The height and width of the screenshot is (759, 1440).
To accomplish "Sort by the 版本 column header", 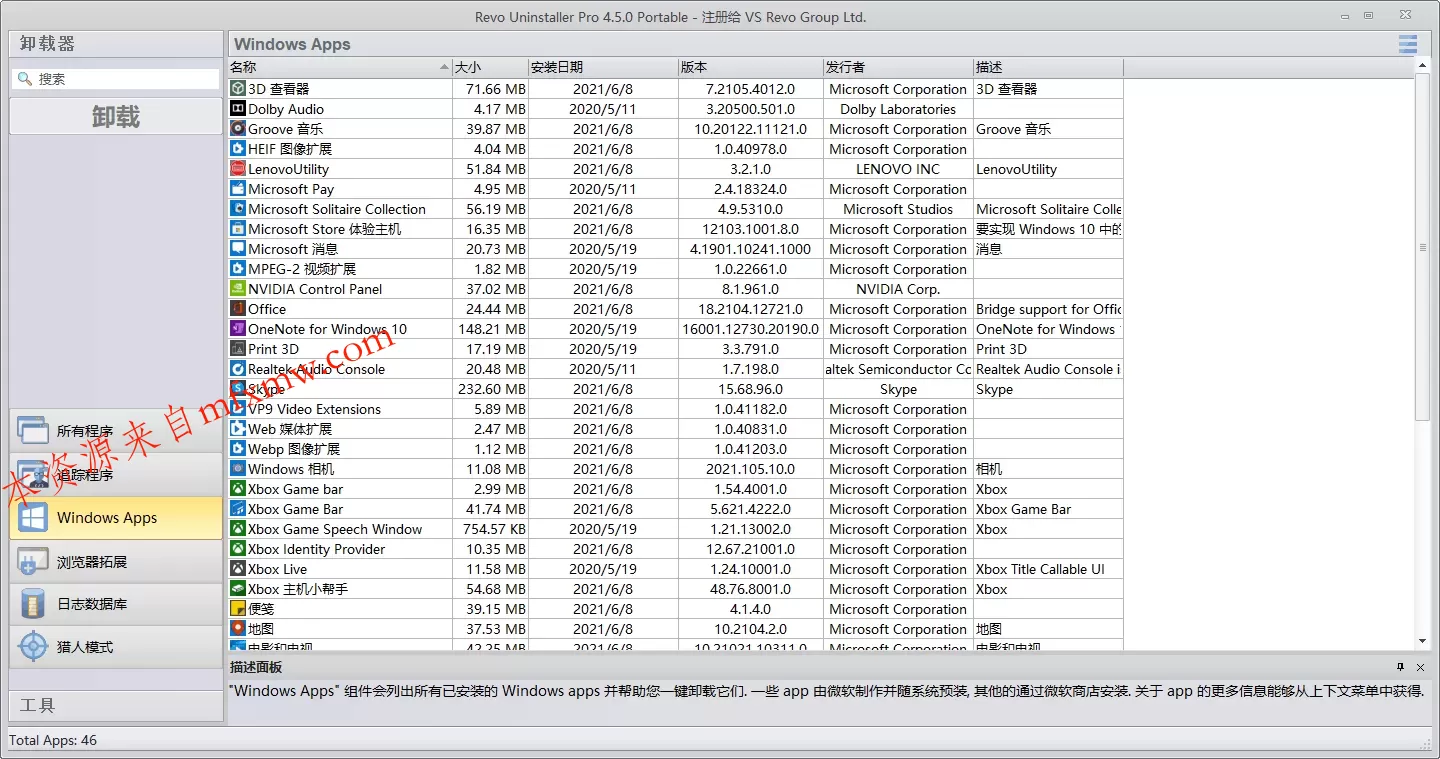I will [750, 68].
